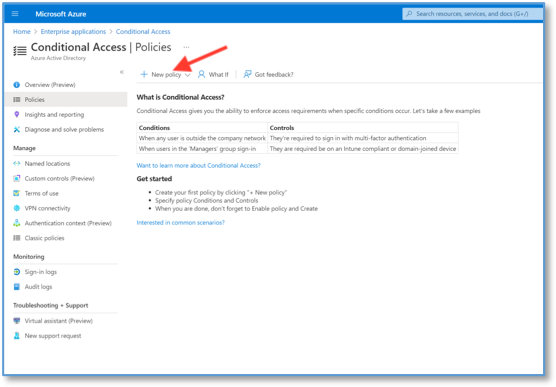
Task: Open Terms of use
Action: click(41, 193)
